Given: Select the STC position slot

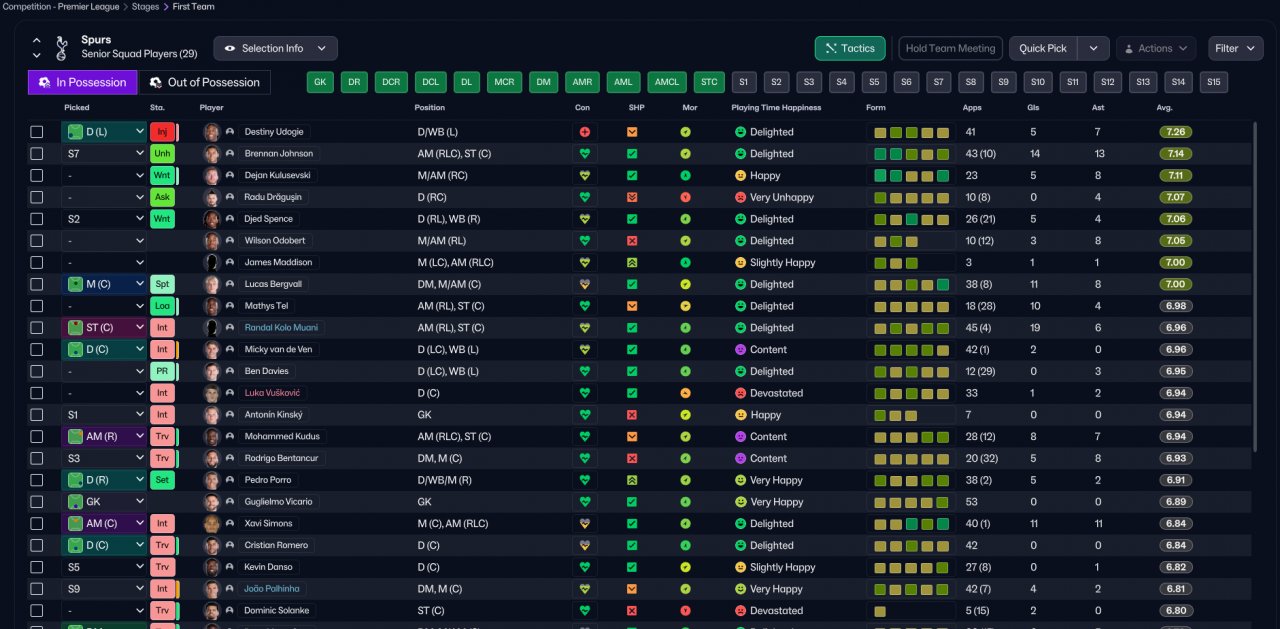Looking at the screenshot, I should pos(709,82).
